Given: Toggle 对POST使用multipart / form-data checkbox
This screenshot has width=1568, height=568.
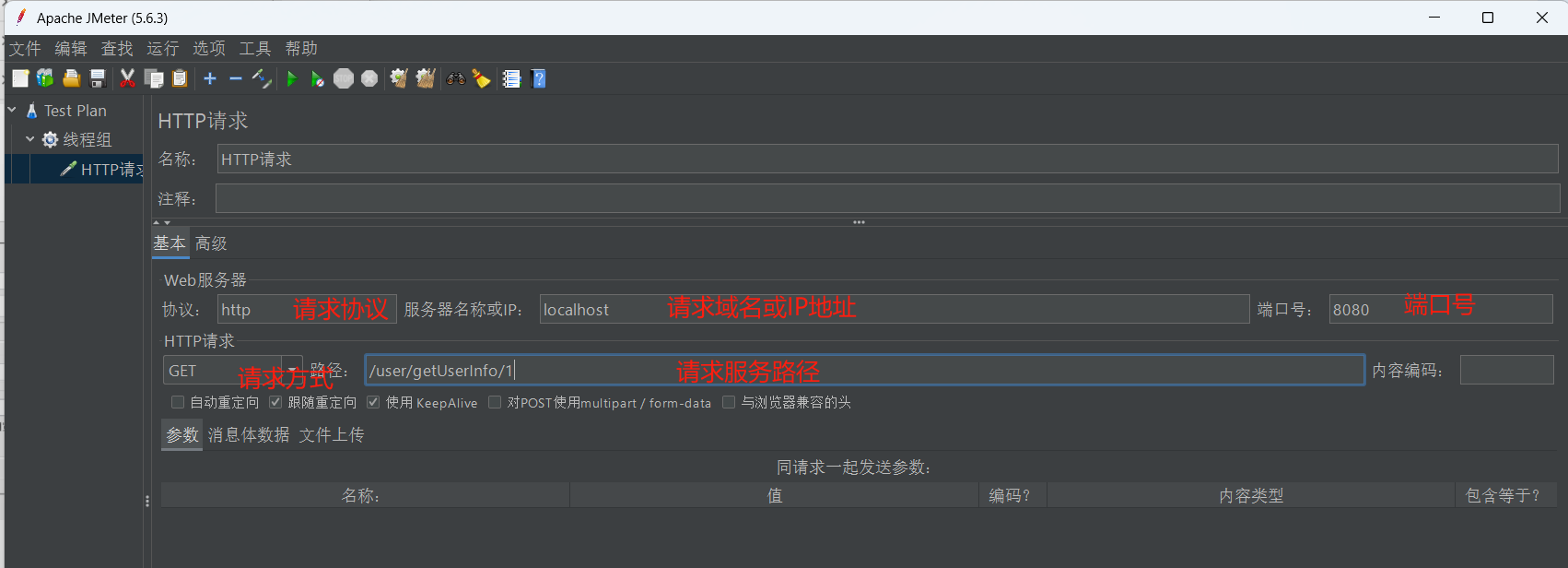Looking at the screenshot, I should click(495, 402).
